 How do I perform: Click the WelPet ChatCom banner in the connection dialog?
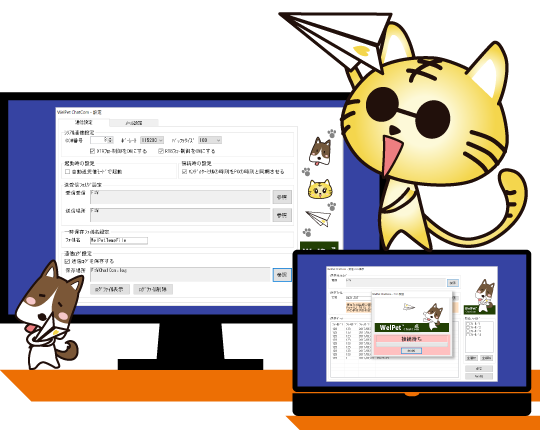412,327
